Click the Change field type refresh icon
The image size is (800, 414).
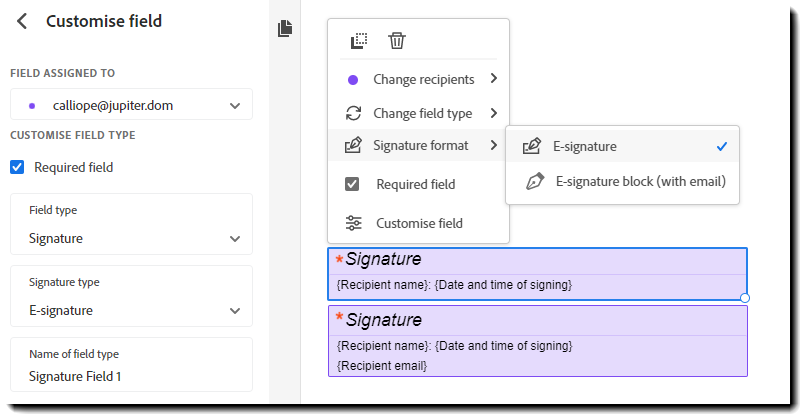point(353,113)
